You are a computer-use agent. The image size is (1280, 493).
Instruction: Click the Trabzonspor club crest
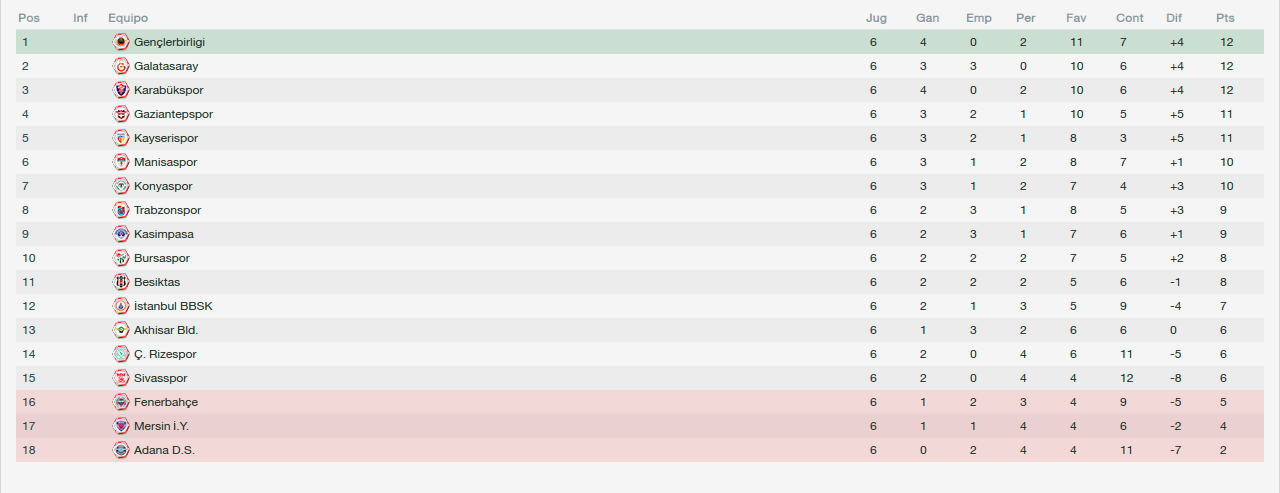tap(121, 210)
